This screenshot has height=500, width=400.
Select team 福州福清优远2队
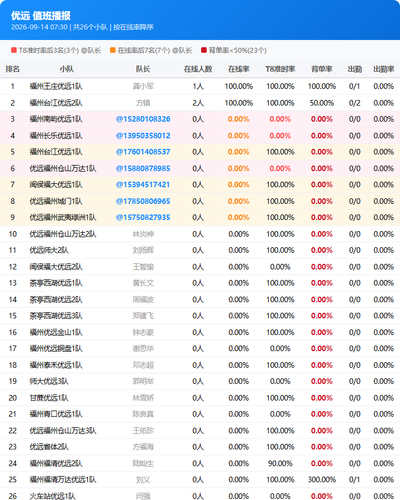[56, 463]
